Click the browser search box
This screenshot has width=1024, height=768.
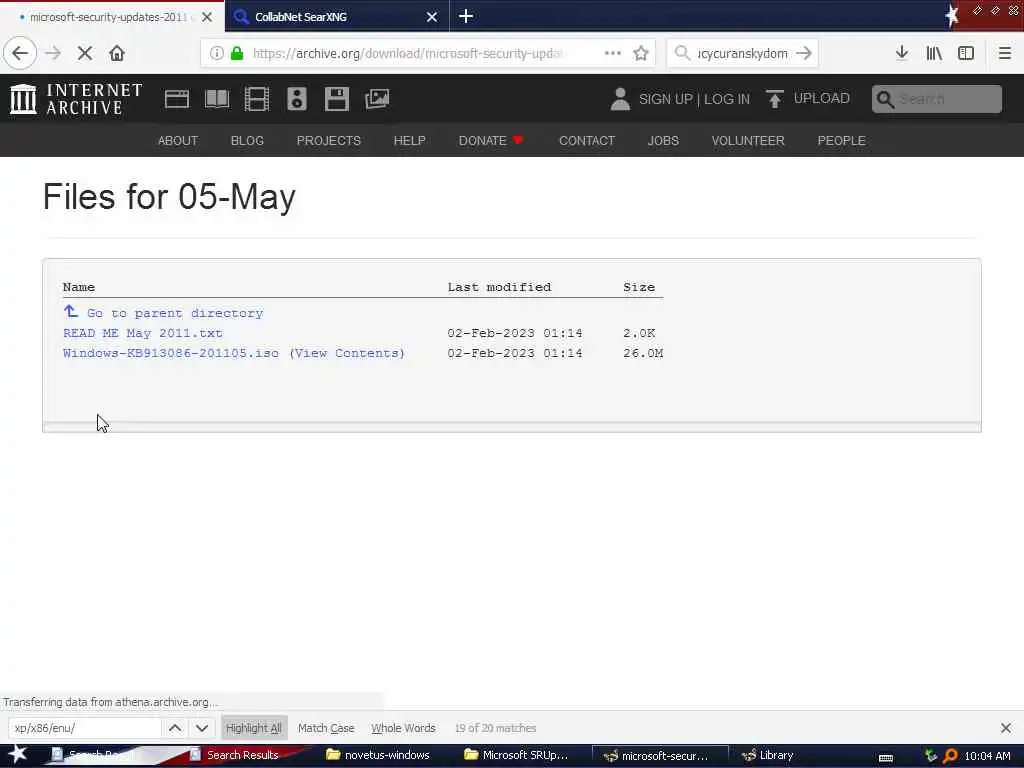pyautogui.click(x=741, y=53)
